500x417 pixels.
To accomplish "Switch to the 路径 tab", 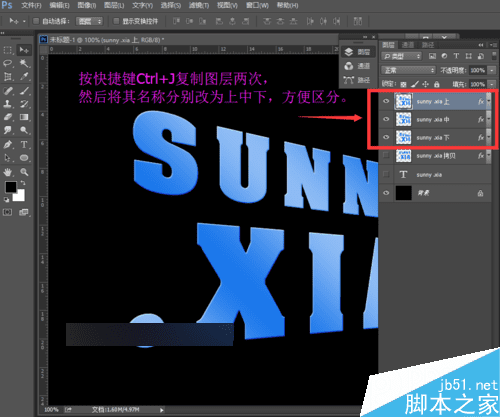I will [x=428, y=45].
